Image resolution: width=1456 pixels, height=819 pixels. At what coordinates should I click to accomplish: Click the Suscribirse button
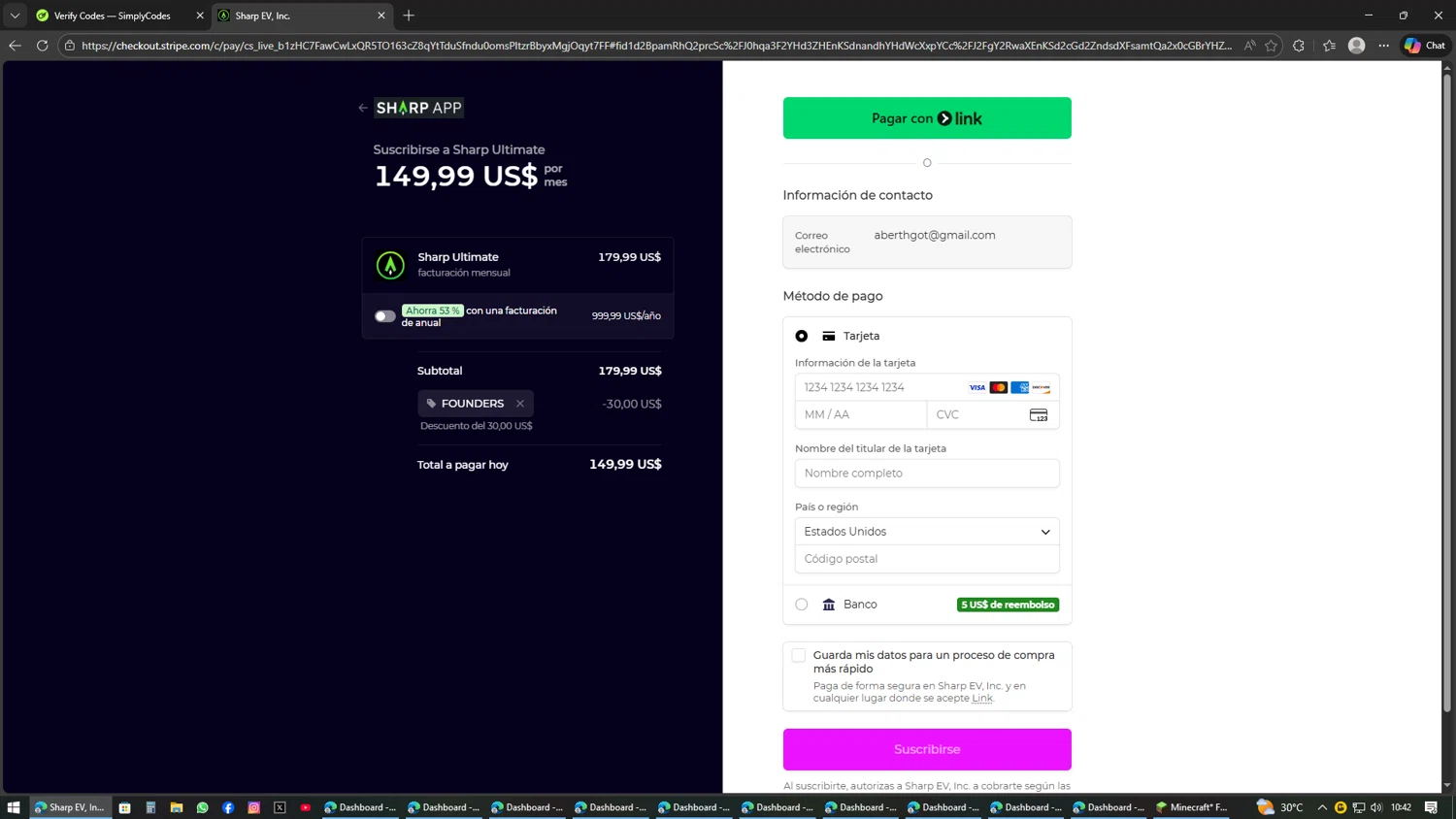click(927, 749)
